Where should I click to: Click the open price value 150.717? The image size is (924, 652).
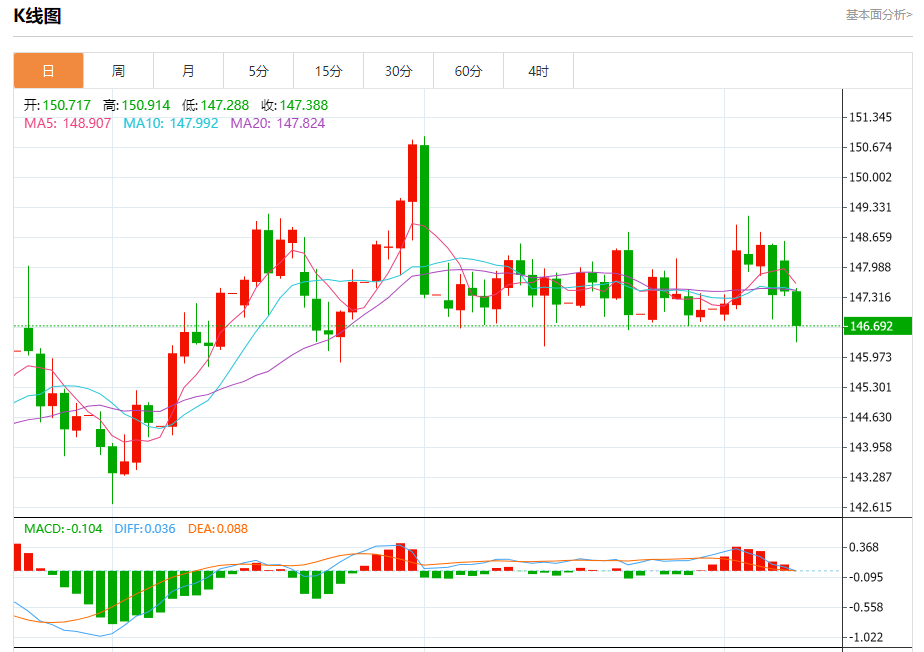[x=67, y=106]
